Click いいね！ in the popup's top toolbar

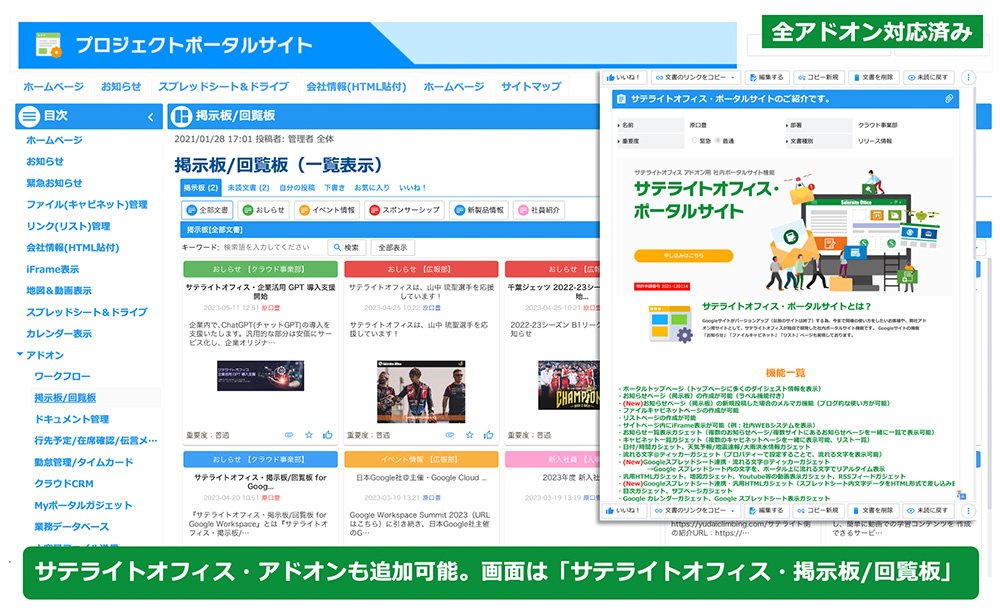[x=623, y=77]
